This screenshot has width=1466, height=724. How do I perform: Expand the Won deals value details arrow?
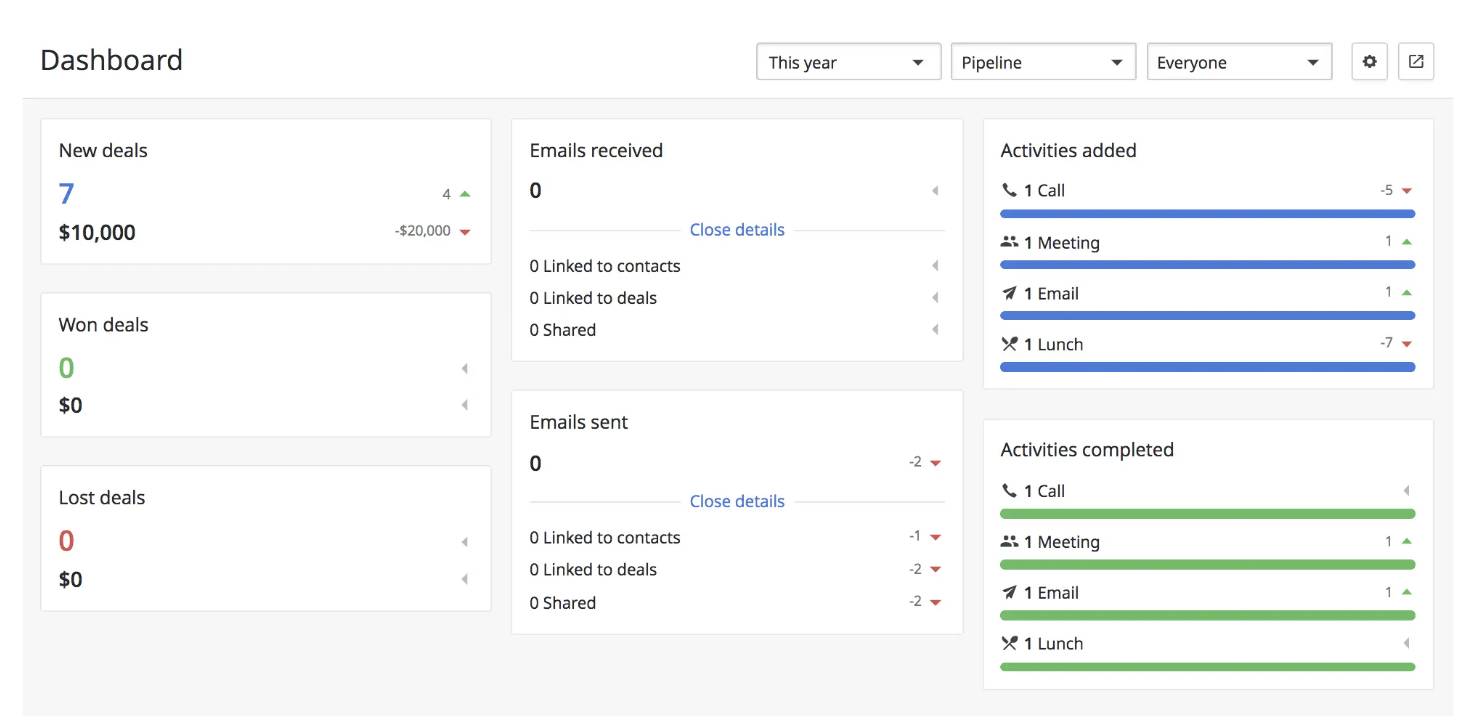pyautogui.click(x=465, y=405)
